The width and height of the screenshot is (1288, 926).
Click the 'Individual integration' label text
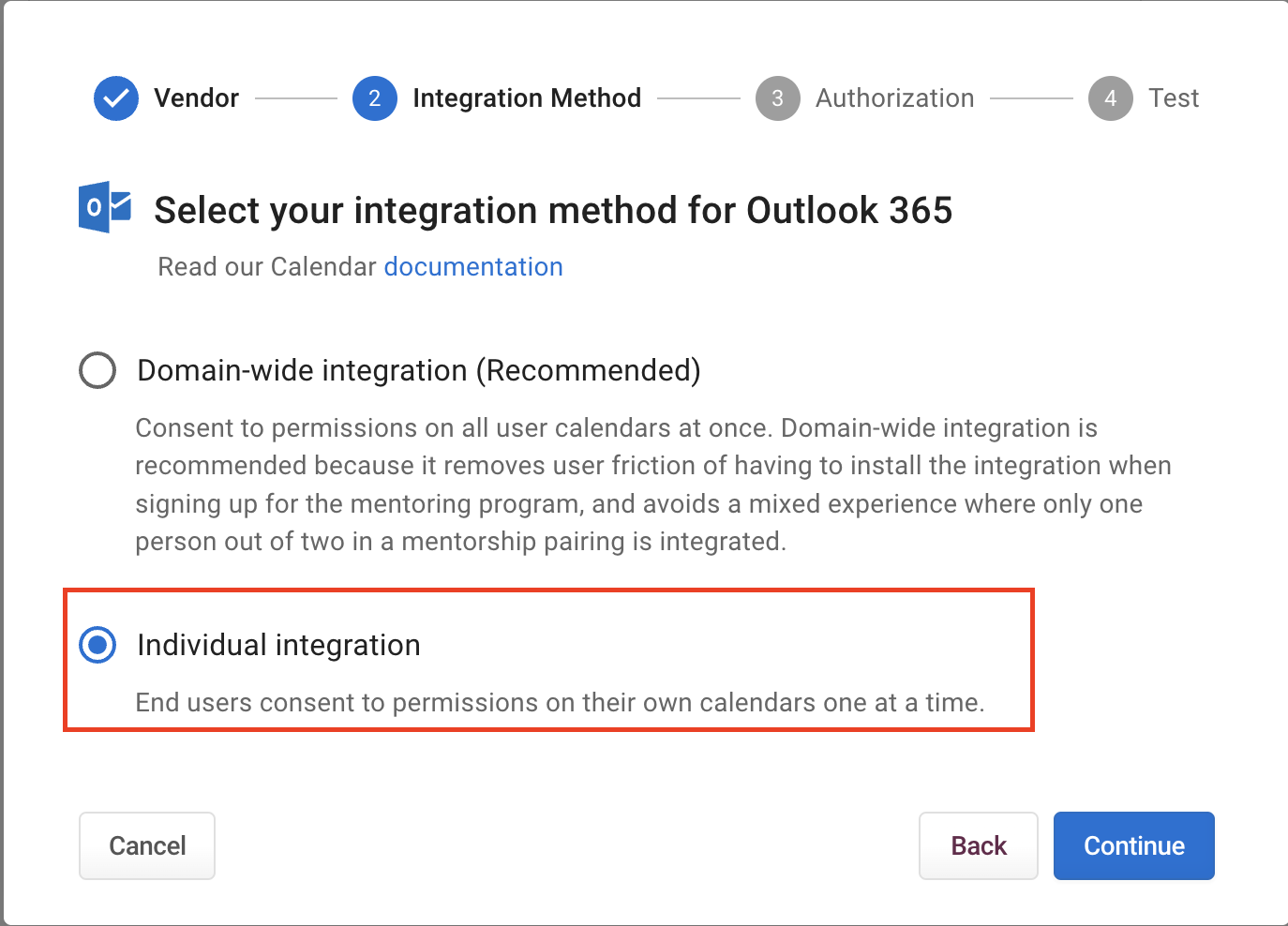tap(278, 646)
